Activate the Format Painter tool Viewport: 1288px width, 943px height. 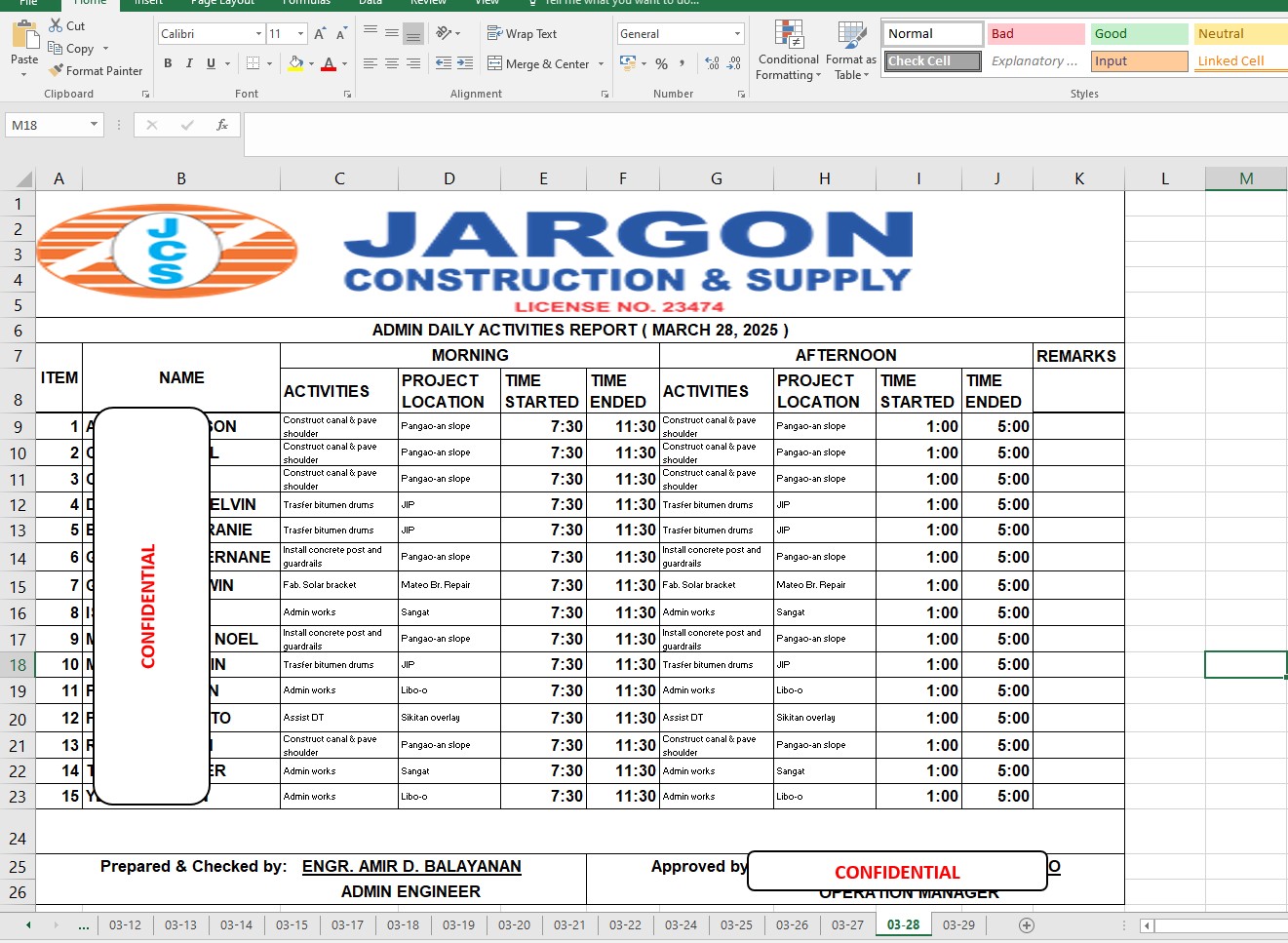click(96, 70)
